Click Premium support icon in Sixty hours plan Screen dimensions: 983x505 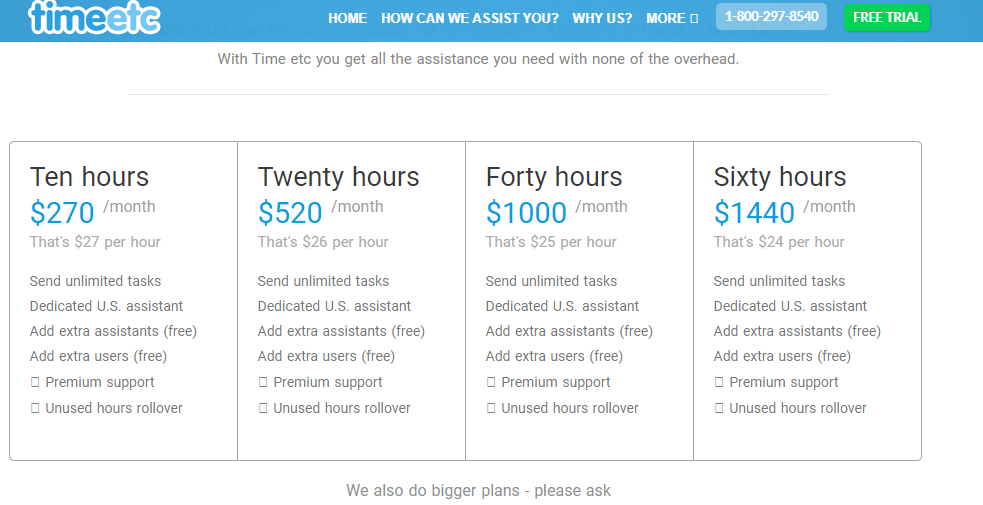point(719,382)
